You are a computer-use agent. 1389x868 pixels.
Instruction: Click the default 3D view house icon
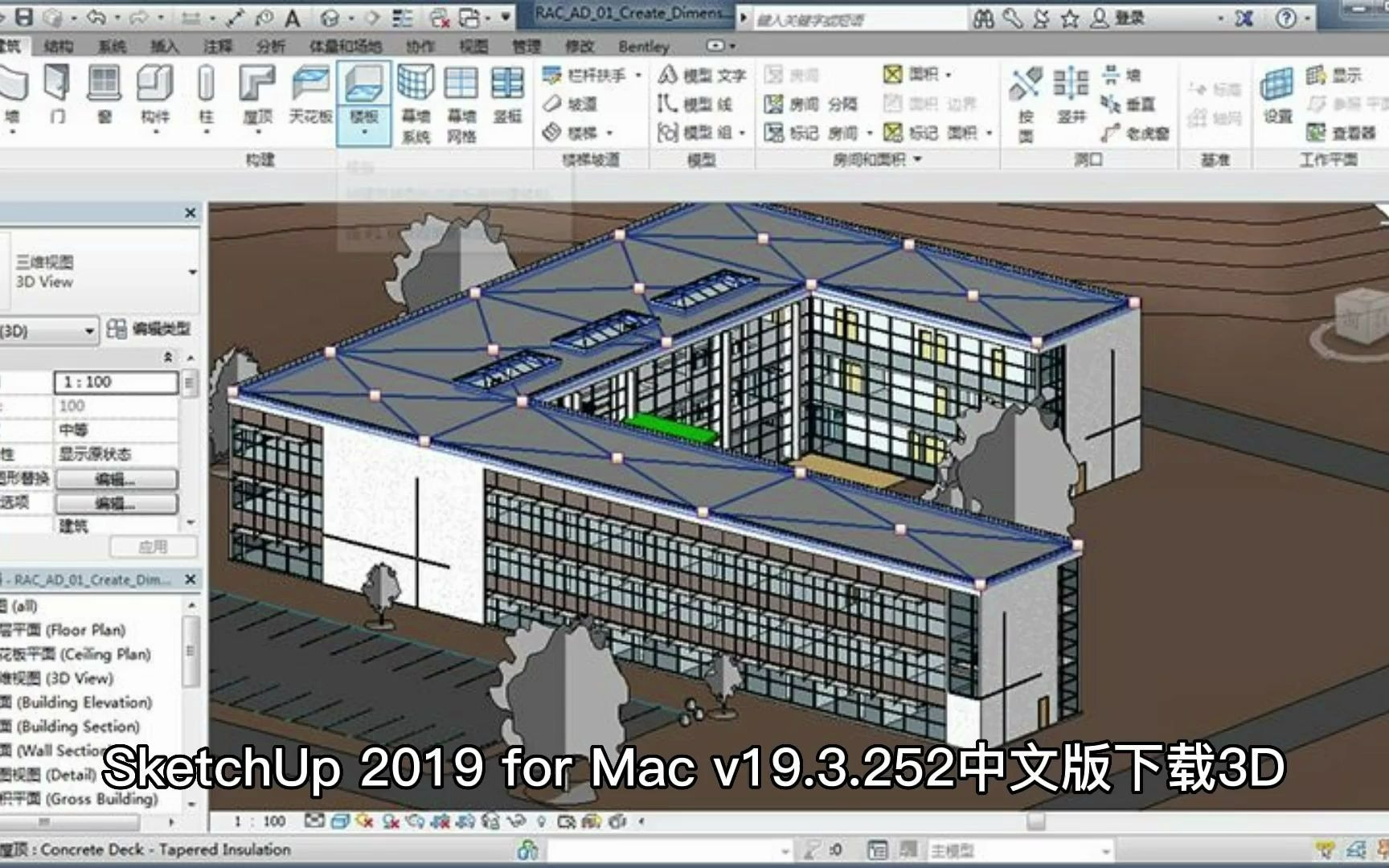330,18
